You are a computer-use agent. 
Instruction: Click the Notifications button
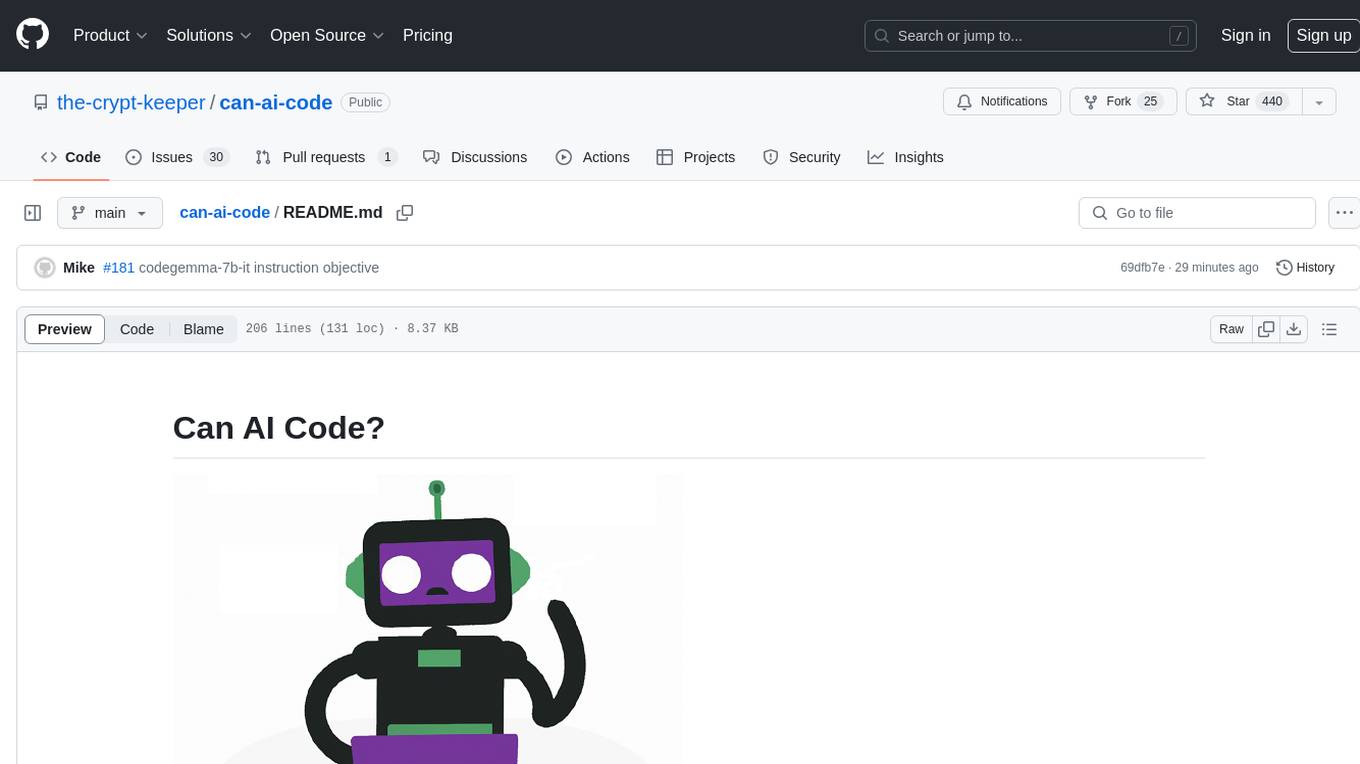pos(1002,101)
